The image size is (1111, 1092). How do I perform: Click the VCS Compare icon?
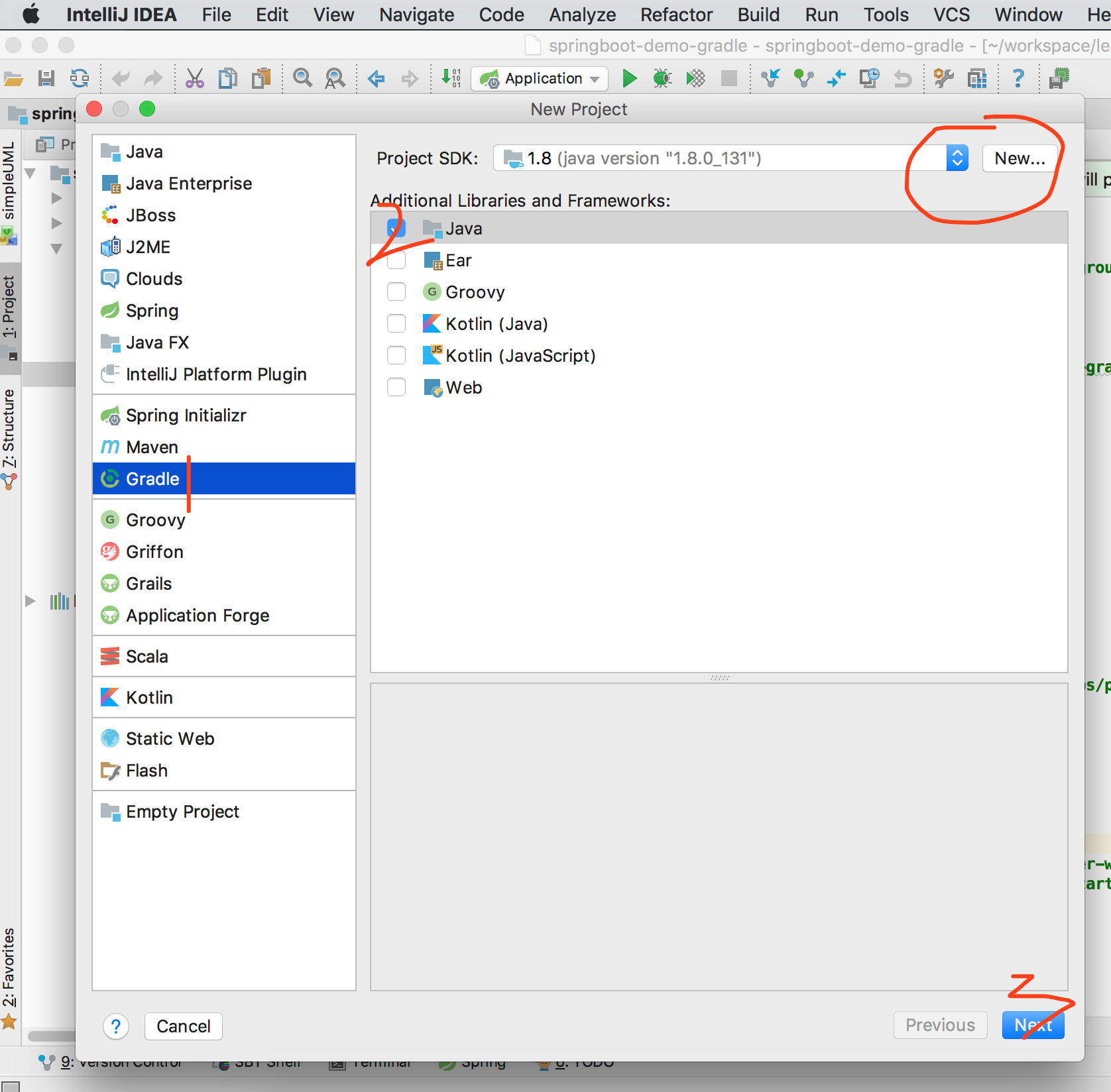click(x=837, y=79)
